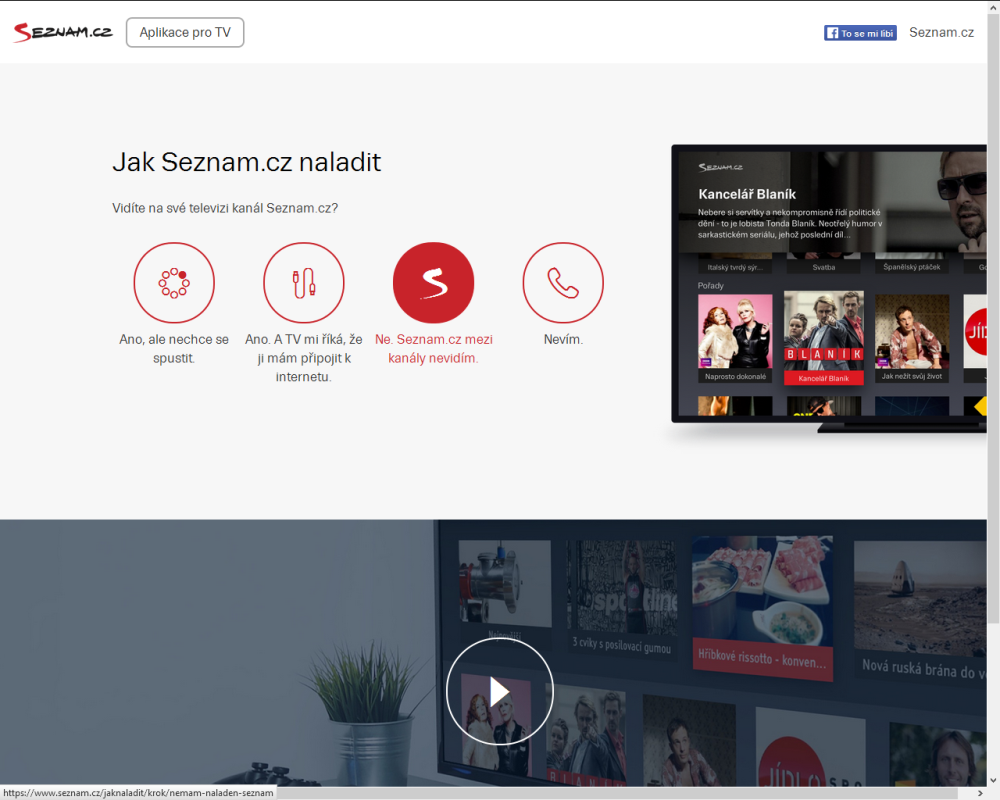This screenshot has height=800, width=1000.
Task: Click the Seznam.cz logo in header
Action: [x=62, y=32]
